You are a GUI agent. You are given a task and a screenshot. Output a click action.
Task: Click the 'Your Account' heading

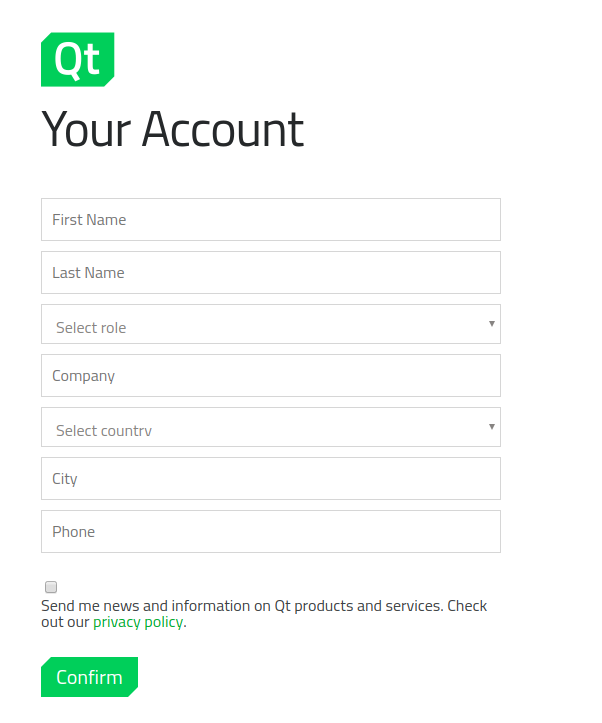(172, 130)
